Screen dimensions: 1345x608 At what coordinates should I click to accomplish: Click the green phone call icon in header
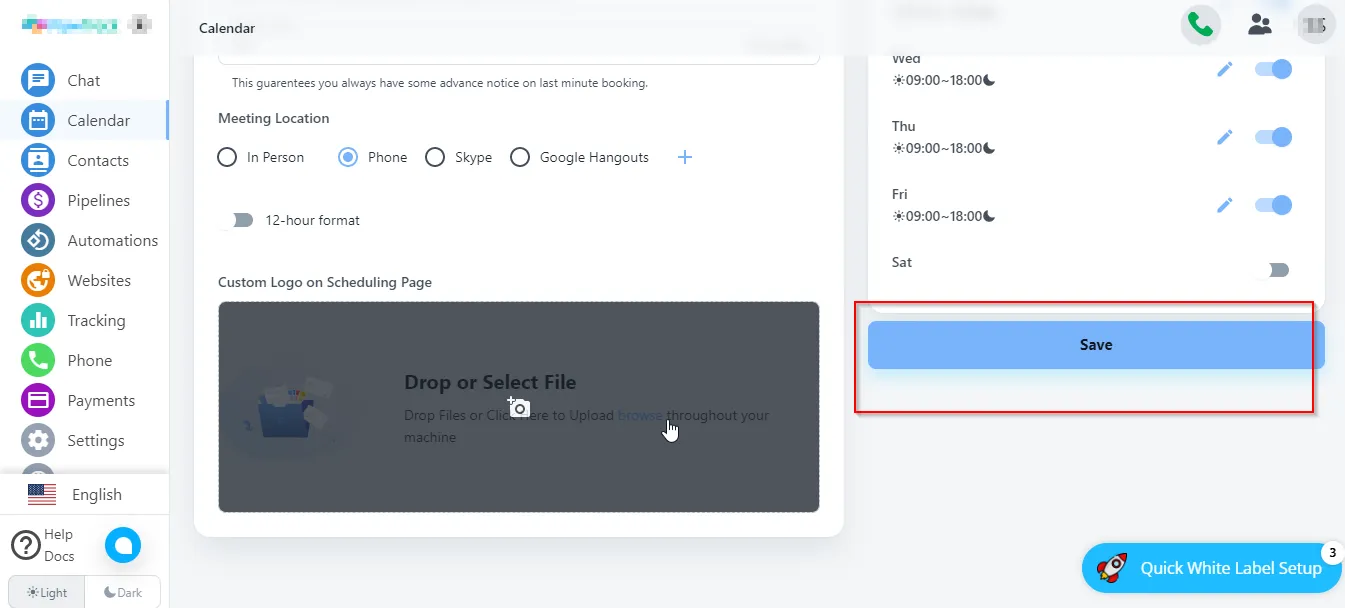1200,25
